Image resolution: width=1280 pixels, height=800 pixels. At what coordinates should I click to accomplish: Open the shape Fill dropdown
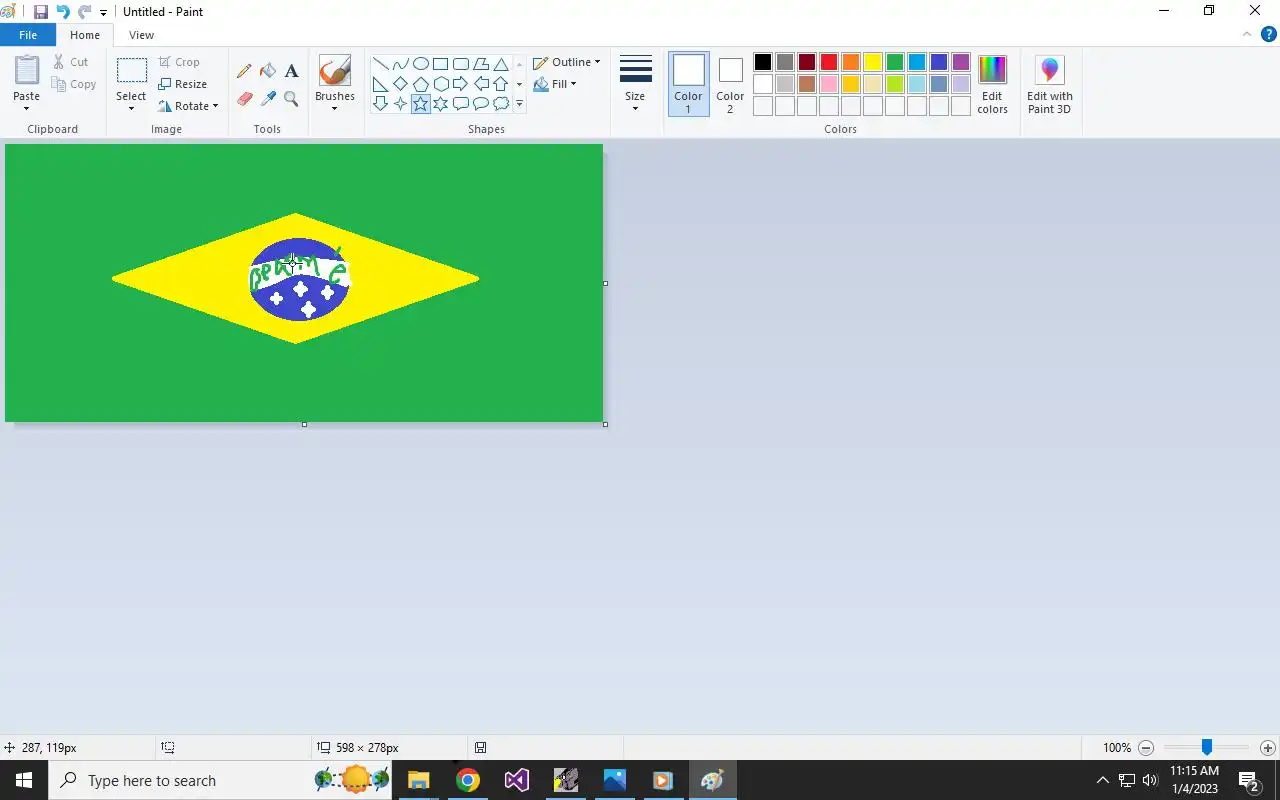(x=555, y=84)
